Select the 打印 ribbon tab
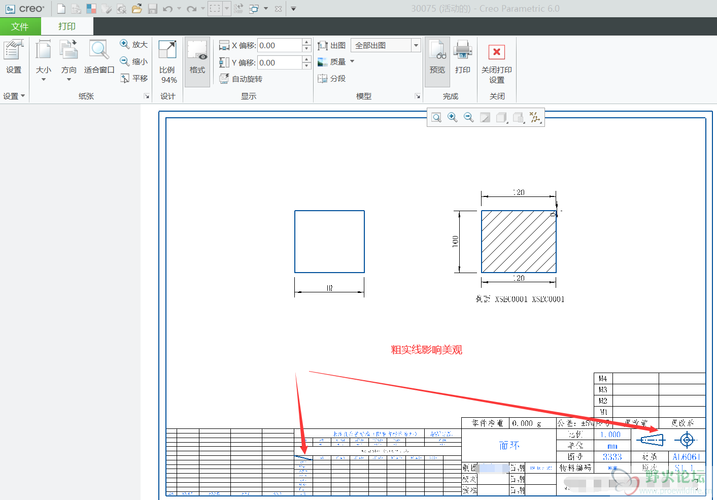This screenshot has height=500, width=717. click(67, 27)
